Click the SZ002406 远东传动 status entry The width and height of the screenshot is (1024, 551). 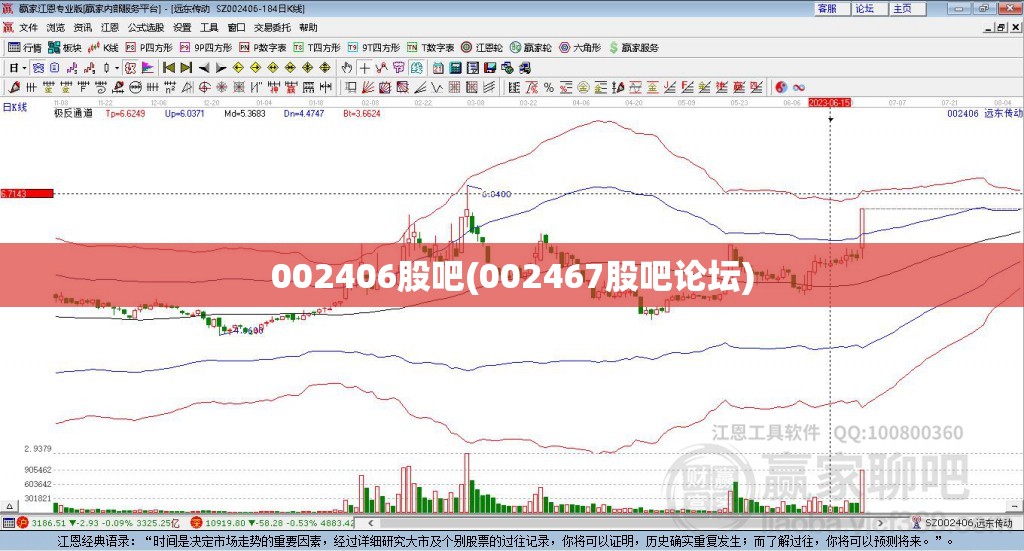pyautogui.click(x=963, y=523)
